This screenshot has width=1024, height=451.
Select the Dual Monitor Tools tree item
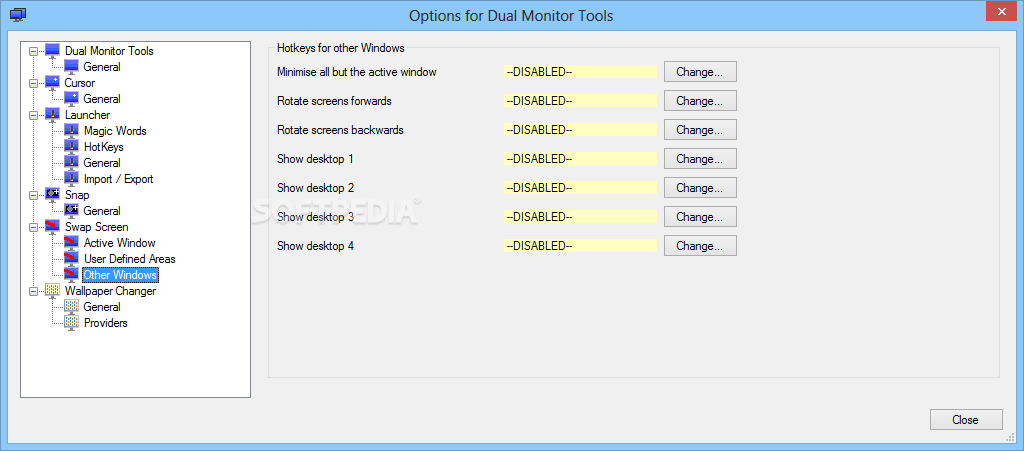click(x=109, y=51)
